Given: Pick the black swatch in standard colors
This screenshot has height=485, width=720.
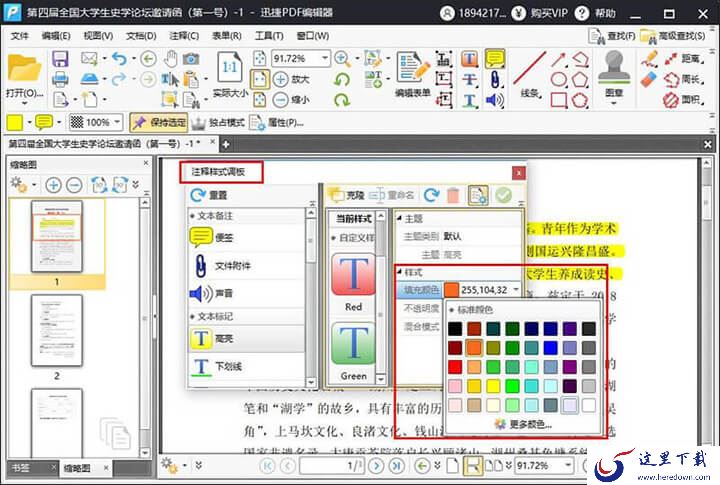Looking at the screenshot, I should (x=455, y=328).
